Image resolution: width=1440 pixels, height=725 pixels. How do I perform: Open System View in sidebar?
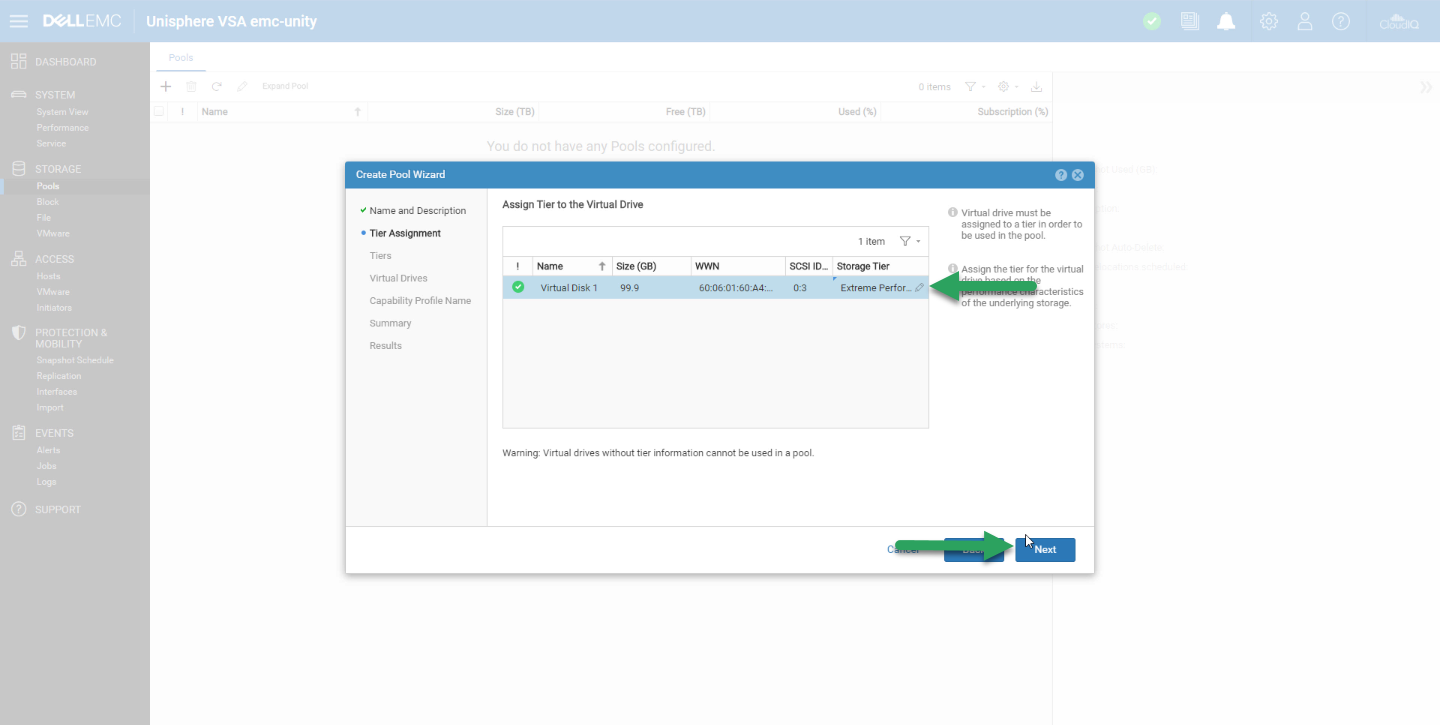click(x=63, y=112)
